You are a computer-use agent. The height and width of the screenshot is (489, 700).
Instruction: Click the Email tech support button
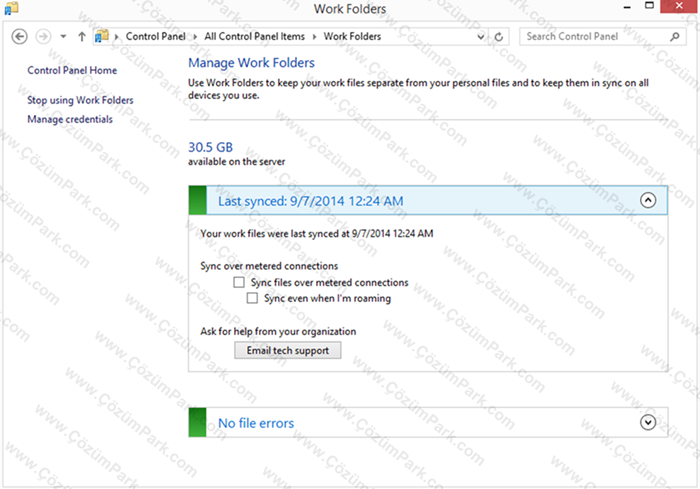[x=288, y=351]
